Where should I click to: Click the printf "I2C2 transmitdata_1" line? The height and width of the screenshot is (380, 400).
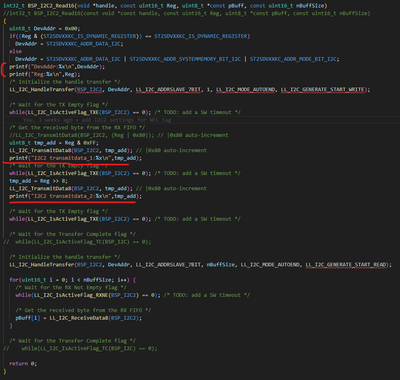(x=75, y=158)
